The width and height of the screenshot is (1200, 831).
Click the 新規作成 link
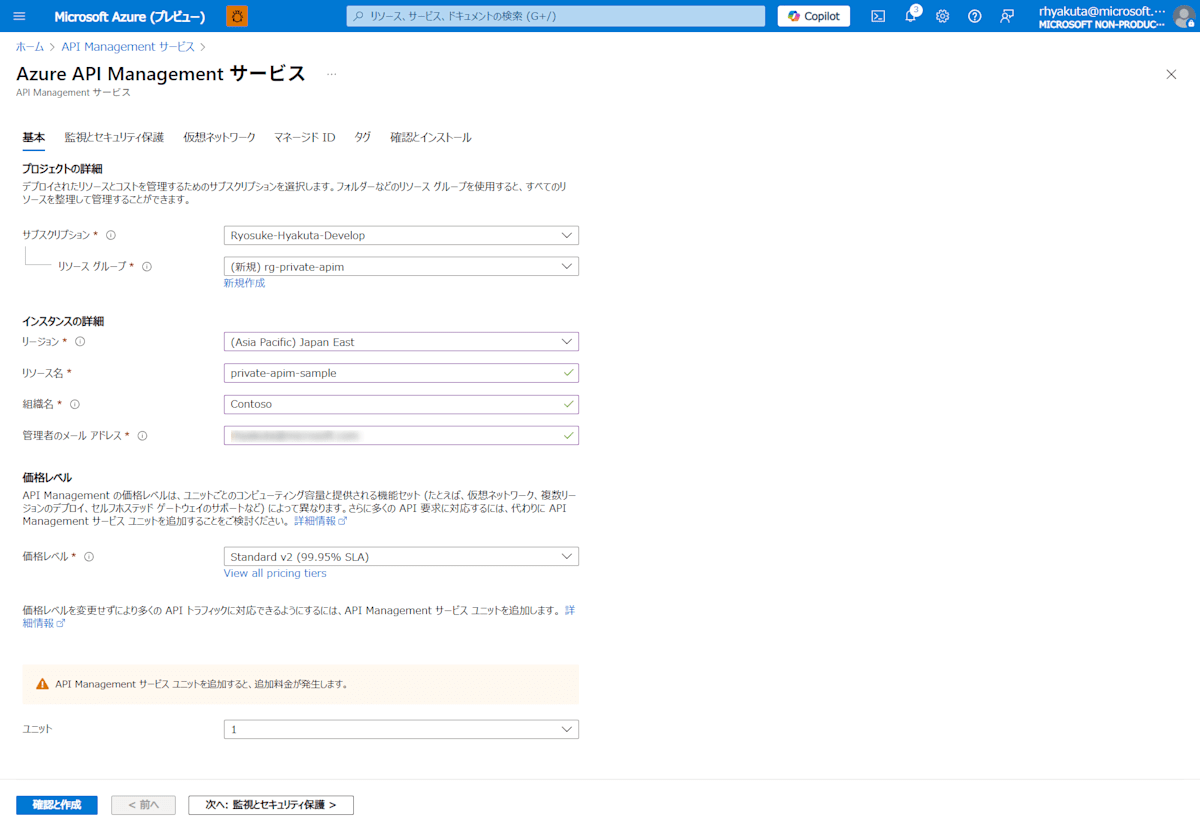click(x=244, y=284)
